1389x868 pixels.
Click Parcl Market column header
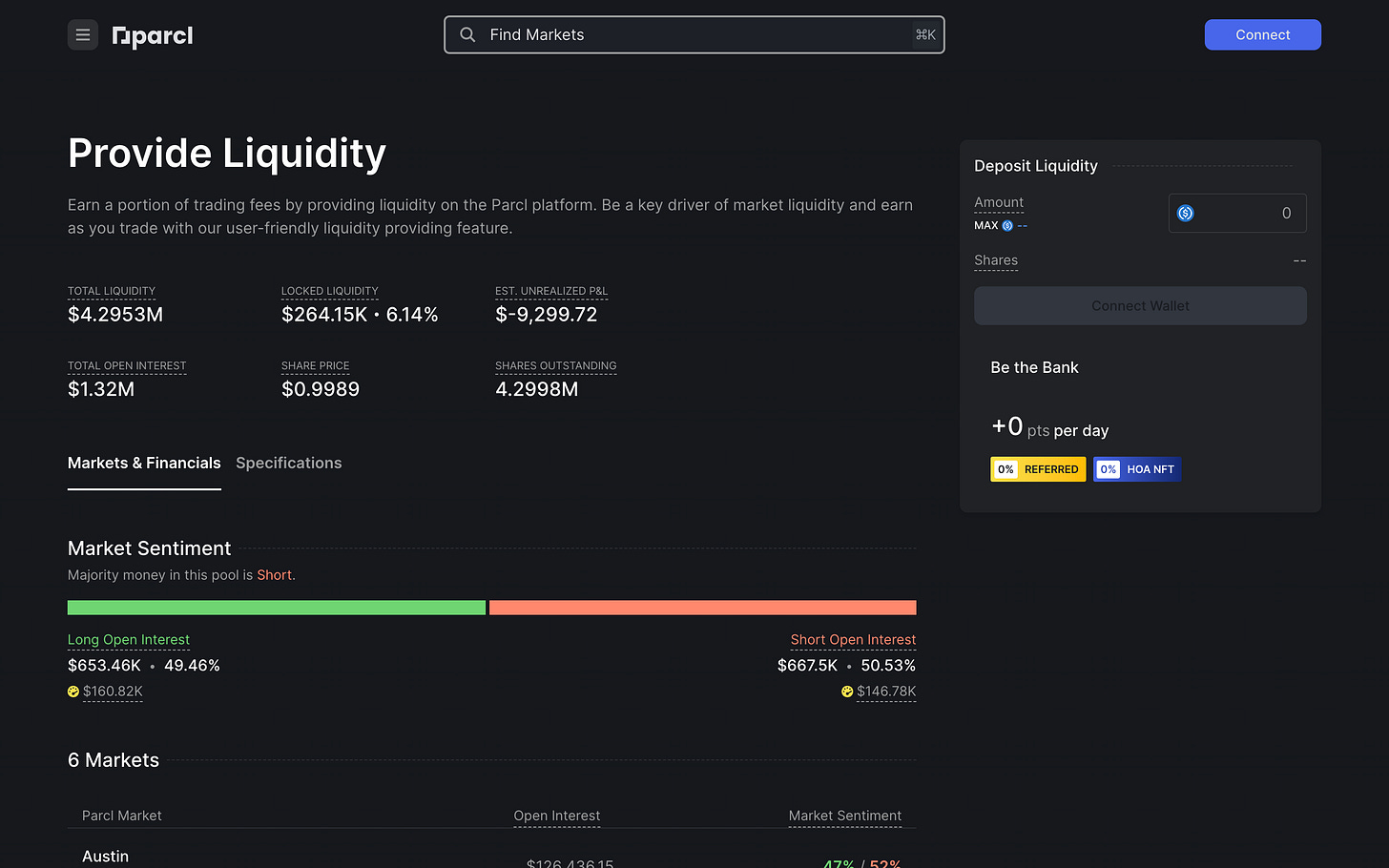coord(122,816)
